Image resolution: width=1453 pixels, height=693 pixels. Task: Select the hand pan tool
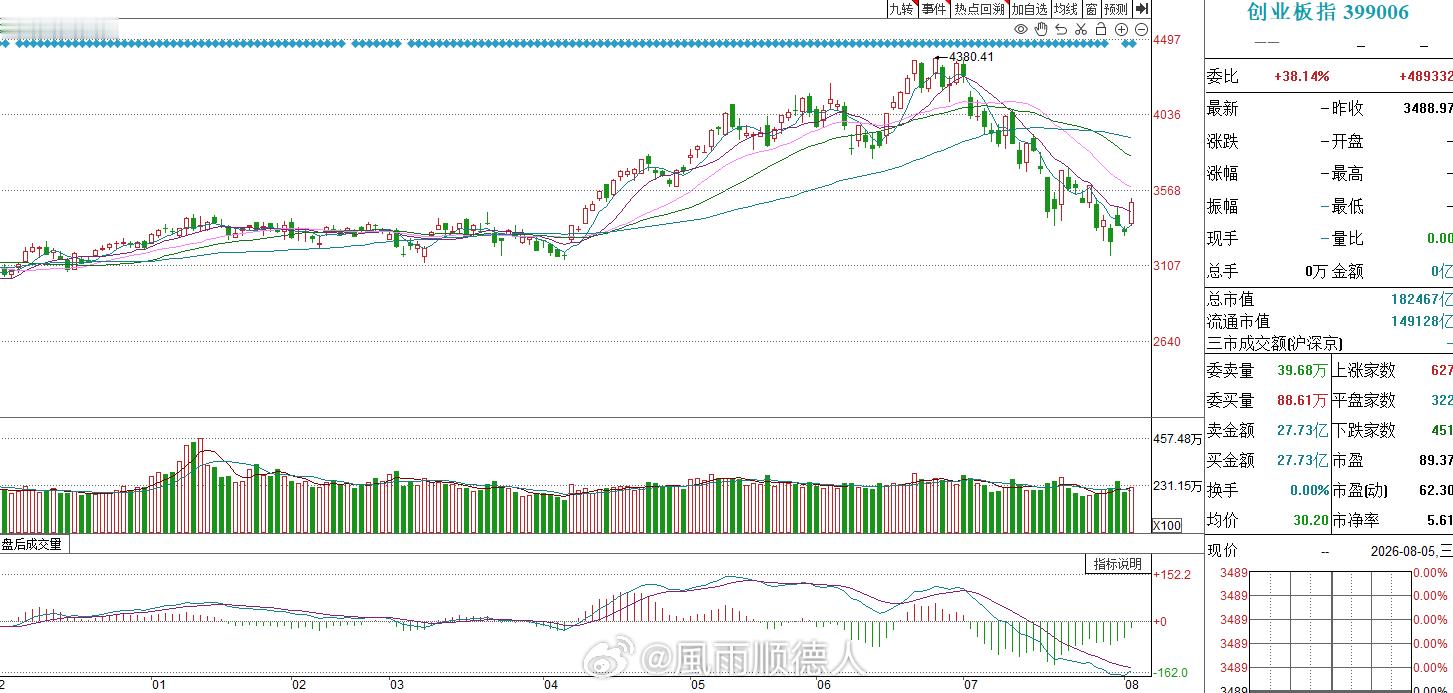tap(1041, 29)
